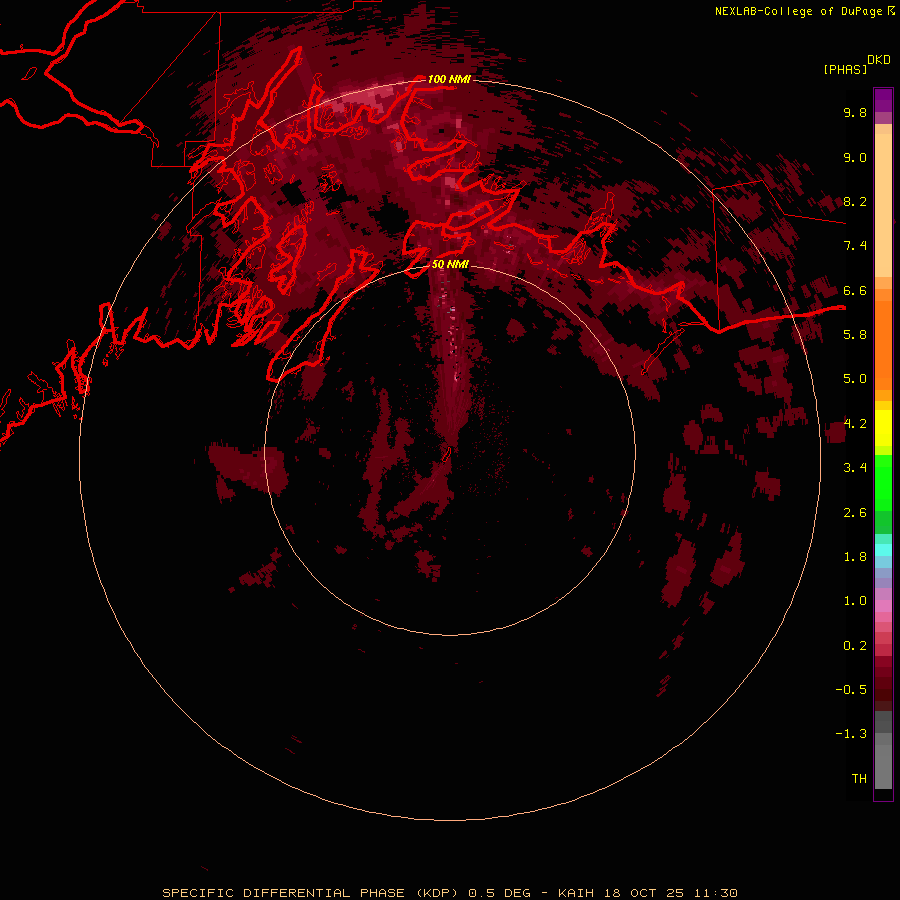Click the 0.2 scale value
900x900 pixels.
pyautogui.click(x=855, y=646)
